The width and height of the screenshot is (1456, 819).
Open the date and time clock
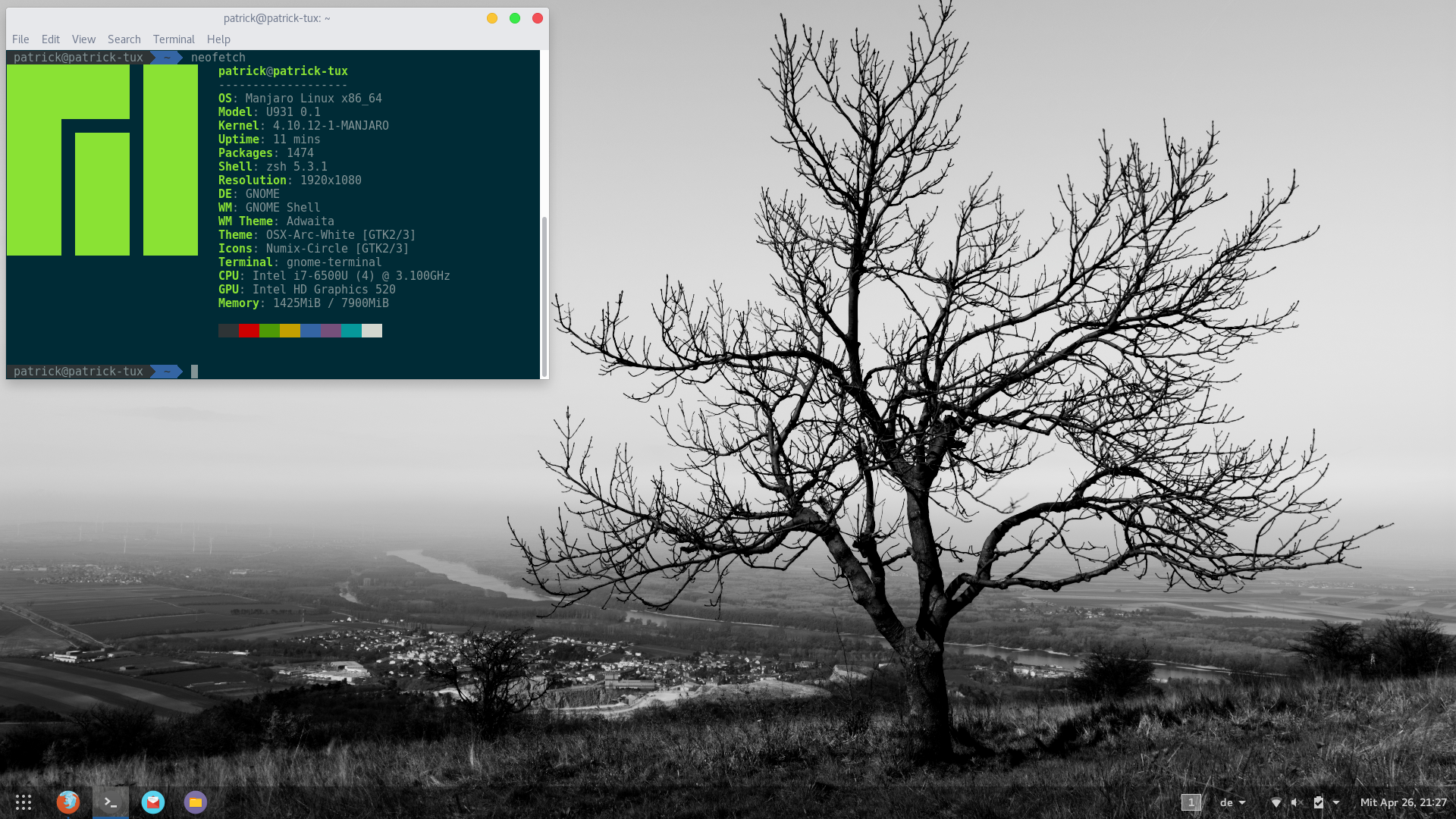(x=1403, y=802)
